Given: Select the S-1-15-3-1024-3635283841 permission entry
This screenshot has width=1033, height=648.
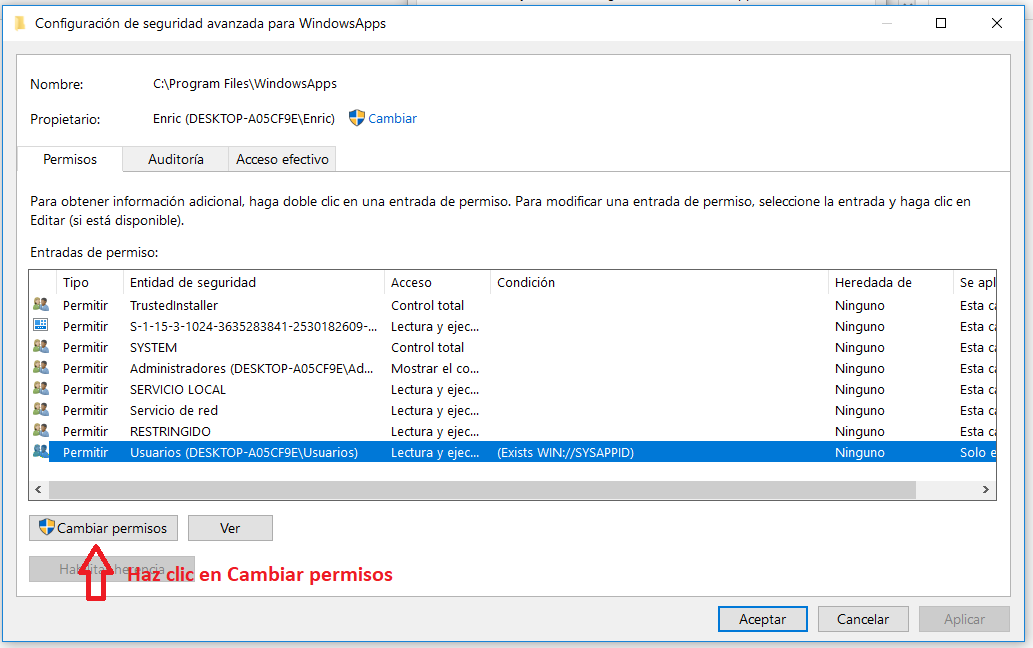Looking at the screenshot, I should point(513,327).
